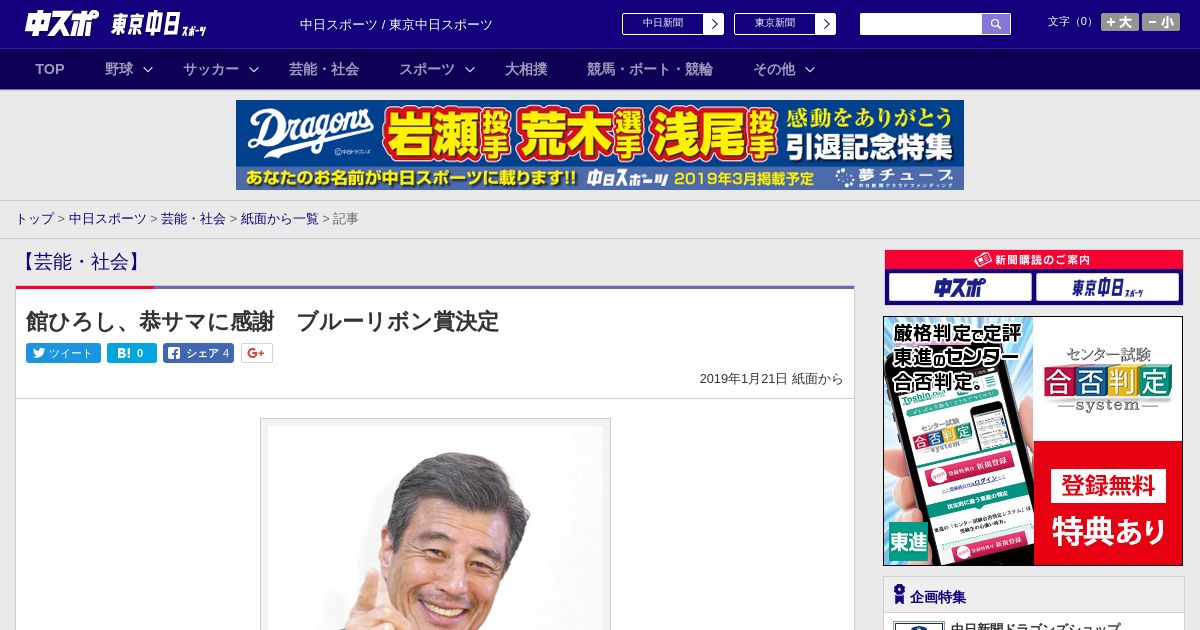Select the 大相撲 menu item

click(526, 69)
